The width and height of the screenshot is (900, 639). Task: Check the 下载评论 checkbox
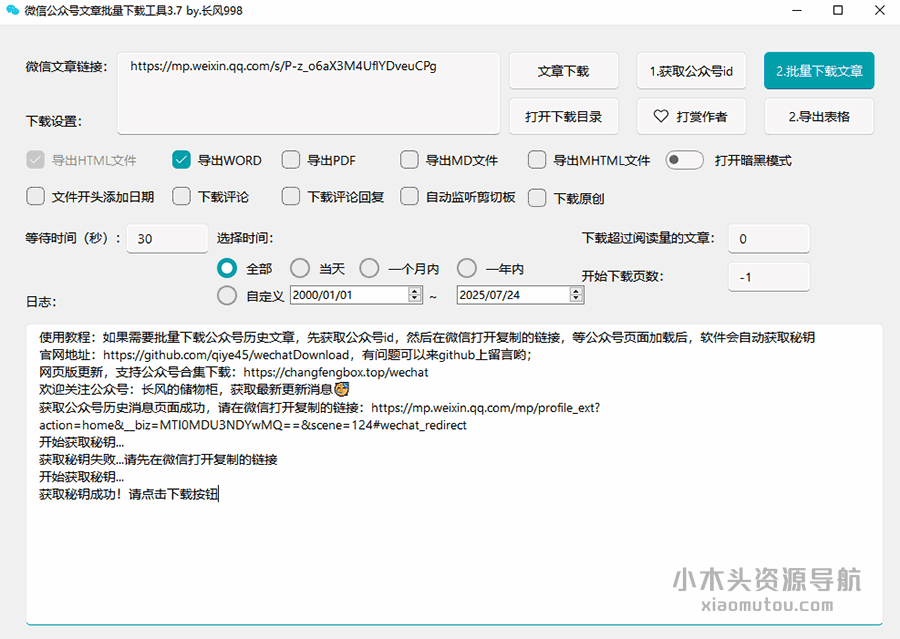tap(181, 196)
